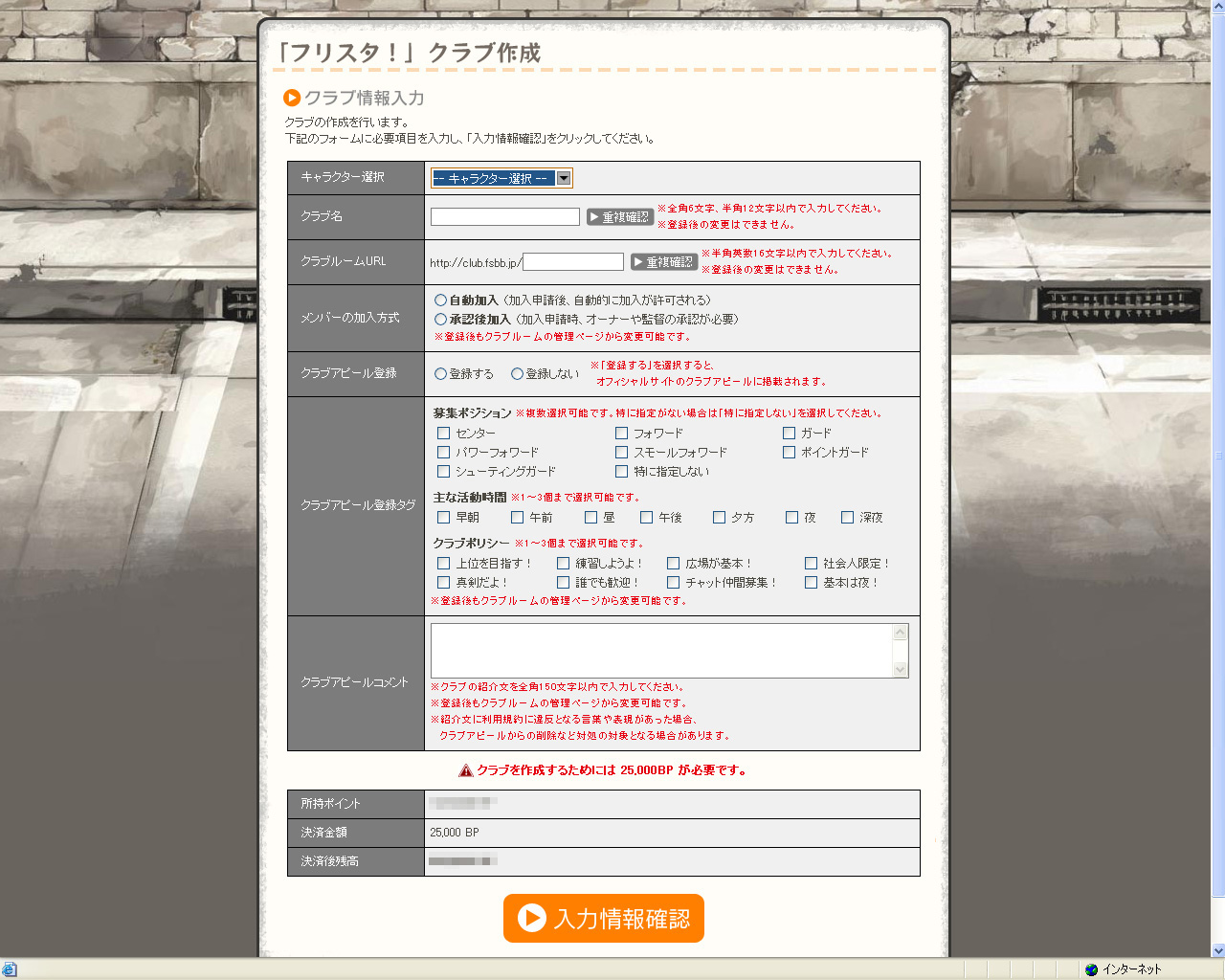This screenshot has height=980, width=1225.
Task: Click the page scrollbar down arrow
Action: pyautogui.click(x=1217, y=950)
